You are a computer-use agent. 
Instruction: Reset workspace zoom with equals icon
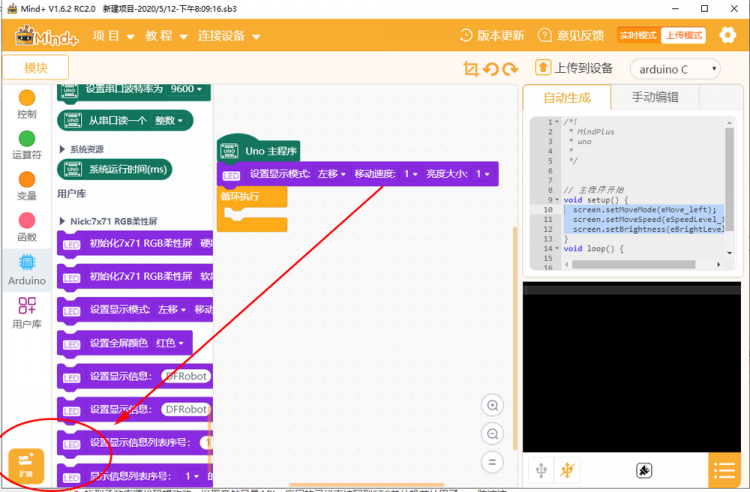(x=492, y=462)
